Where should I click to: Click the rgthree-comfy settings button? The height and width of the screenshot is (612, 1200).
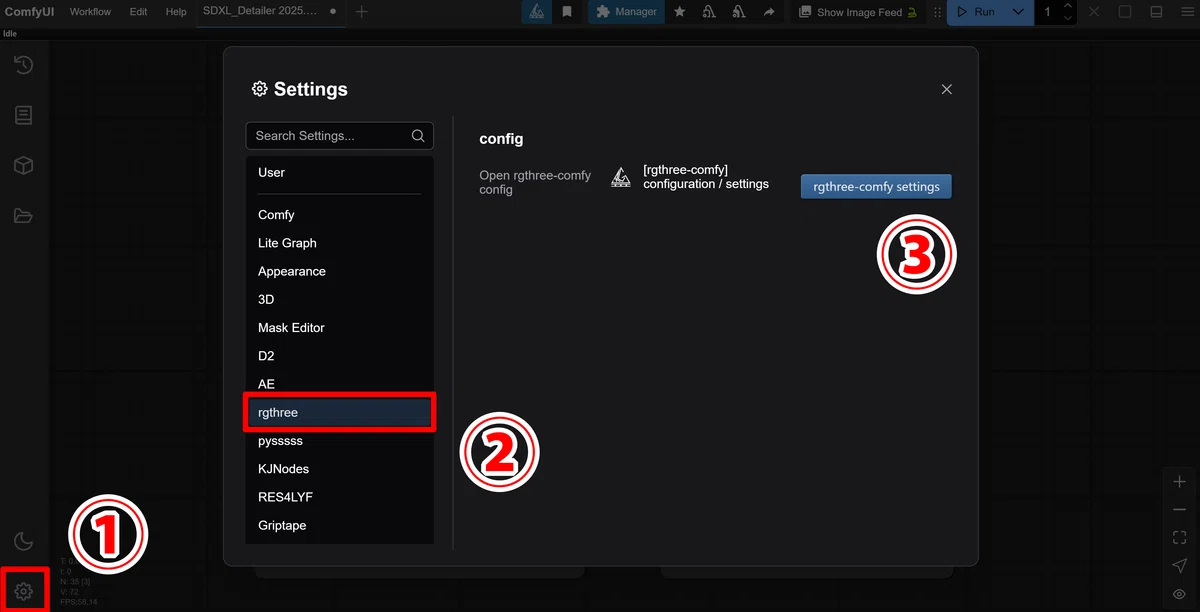876,186
